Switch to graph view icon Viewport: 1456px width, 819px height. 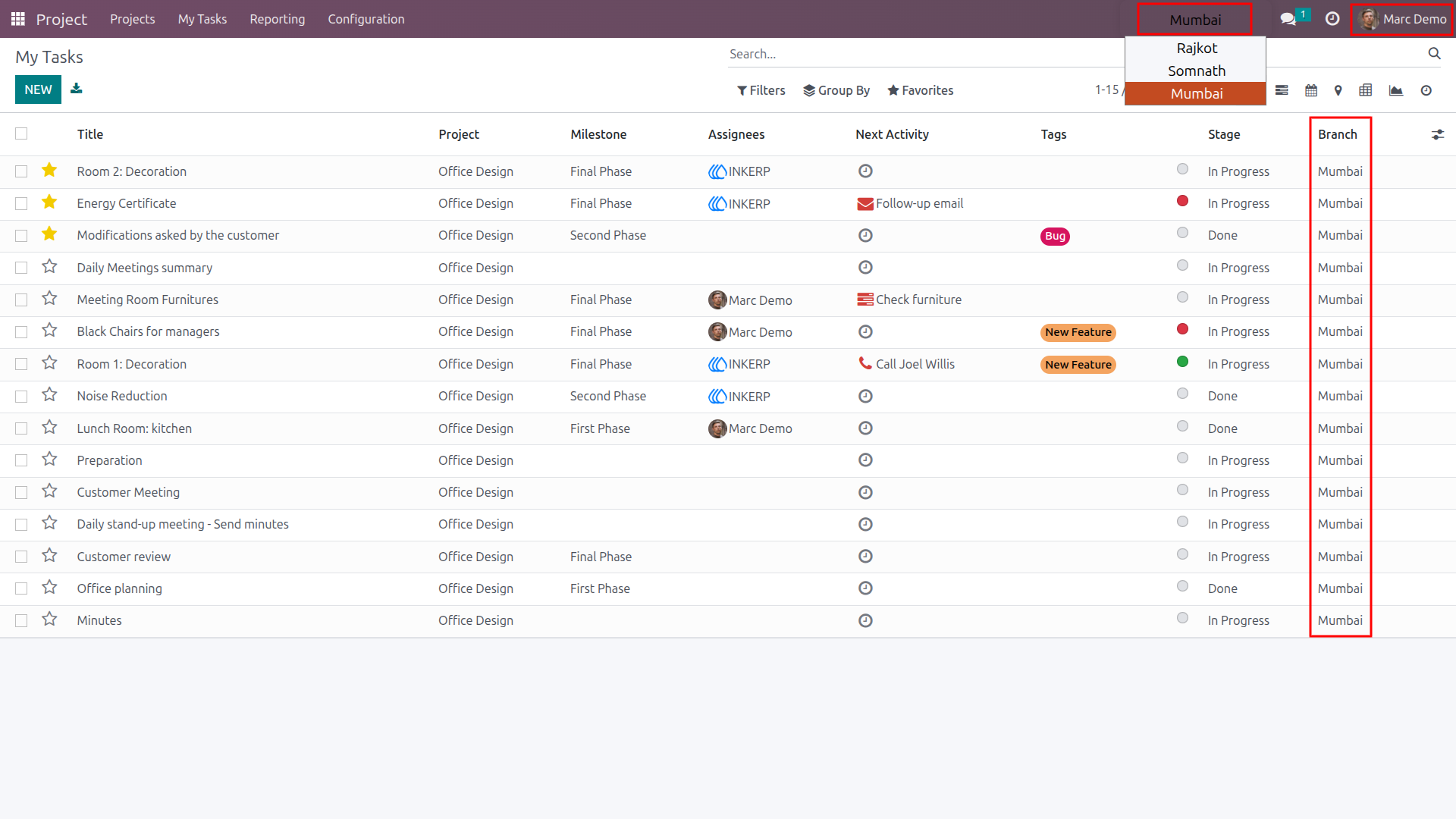1396,90
